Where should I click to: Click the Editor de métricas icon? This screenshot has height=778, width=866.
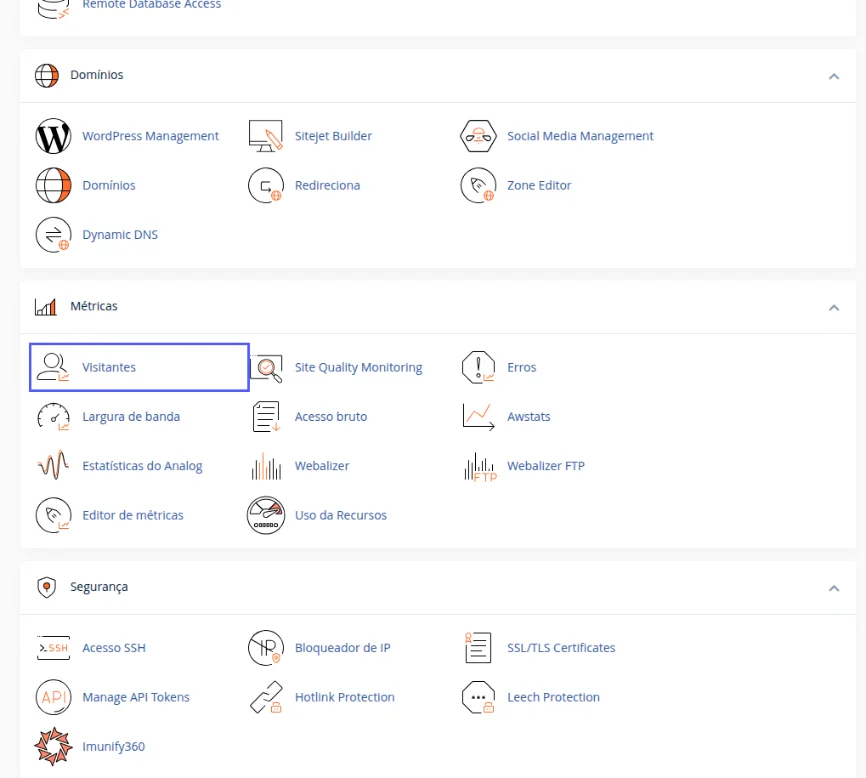click(x=53, y=515)
